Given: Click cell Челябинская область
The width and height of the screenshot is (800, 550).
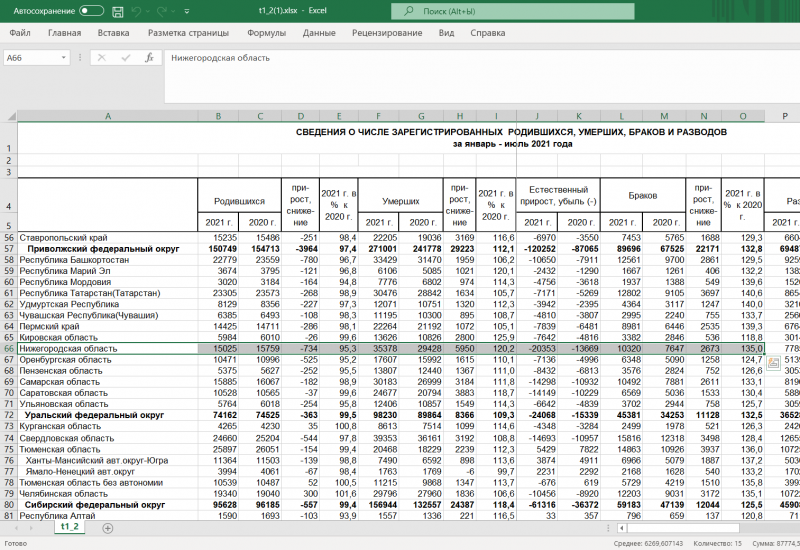Looking at the screenshot, I should coord(108,494).
